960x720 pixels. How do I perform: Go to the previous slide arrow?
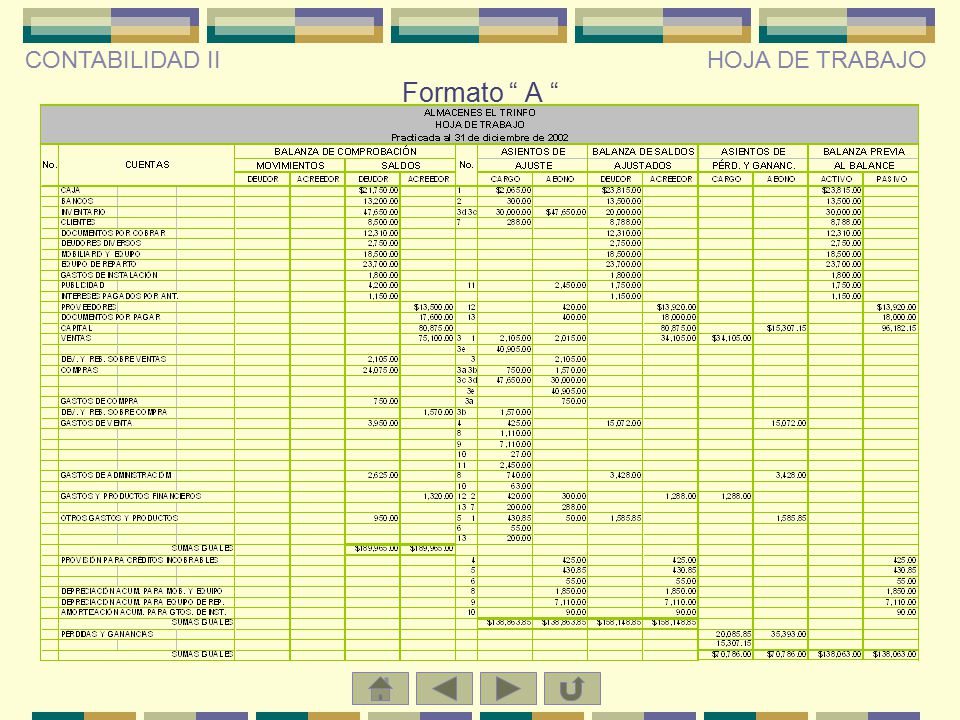444,688
